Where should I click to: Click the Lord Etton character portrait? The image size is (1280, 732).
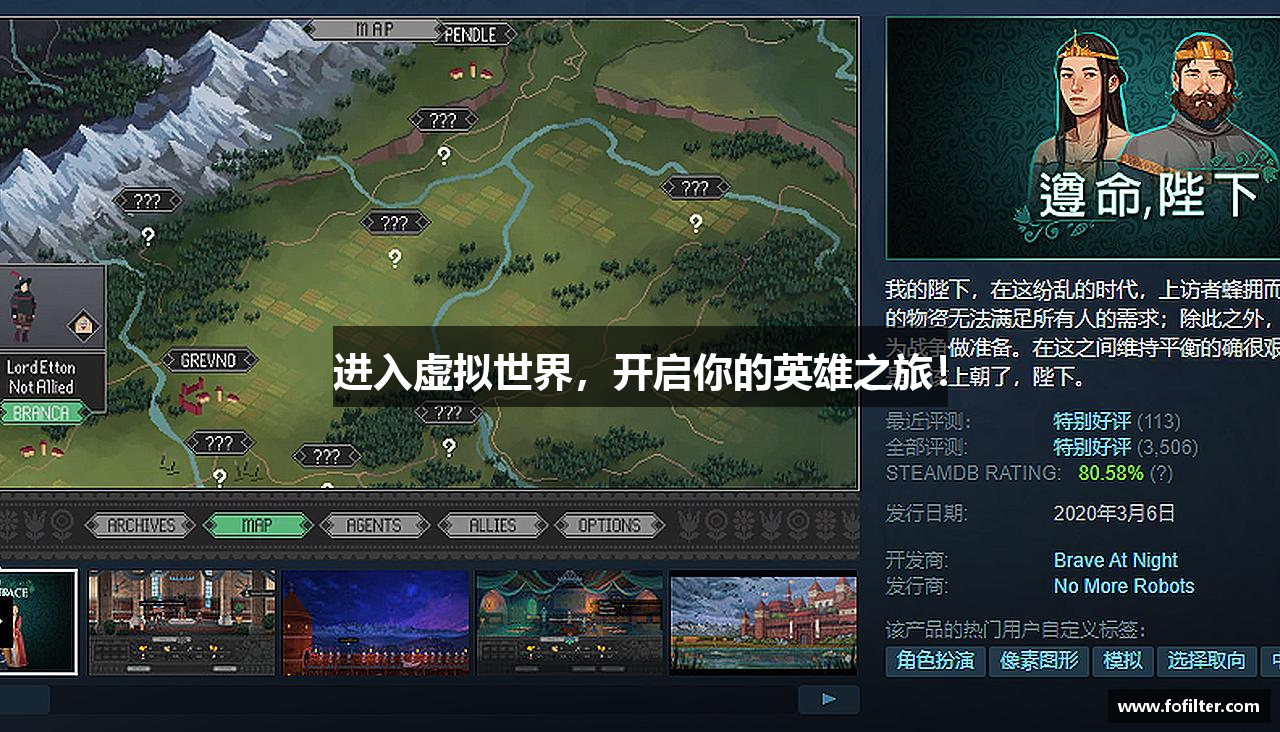point(24,306)
